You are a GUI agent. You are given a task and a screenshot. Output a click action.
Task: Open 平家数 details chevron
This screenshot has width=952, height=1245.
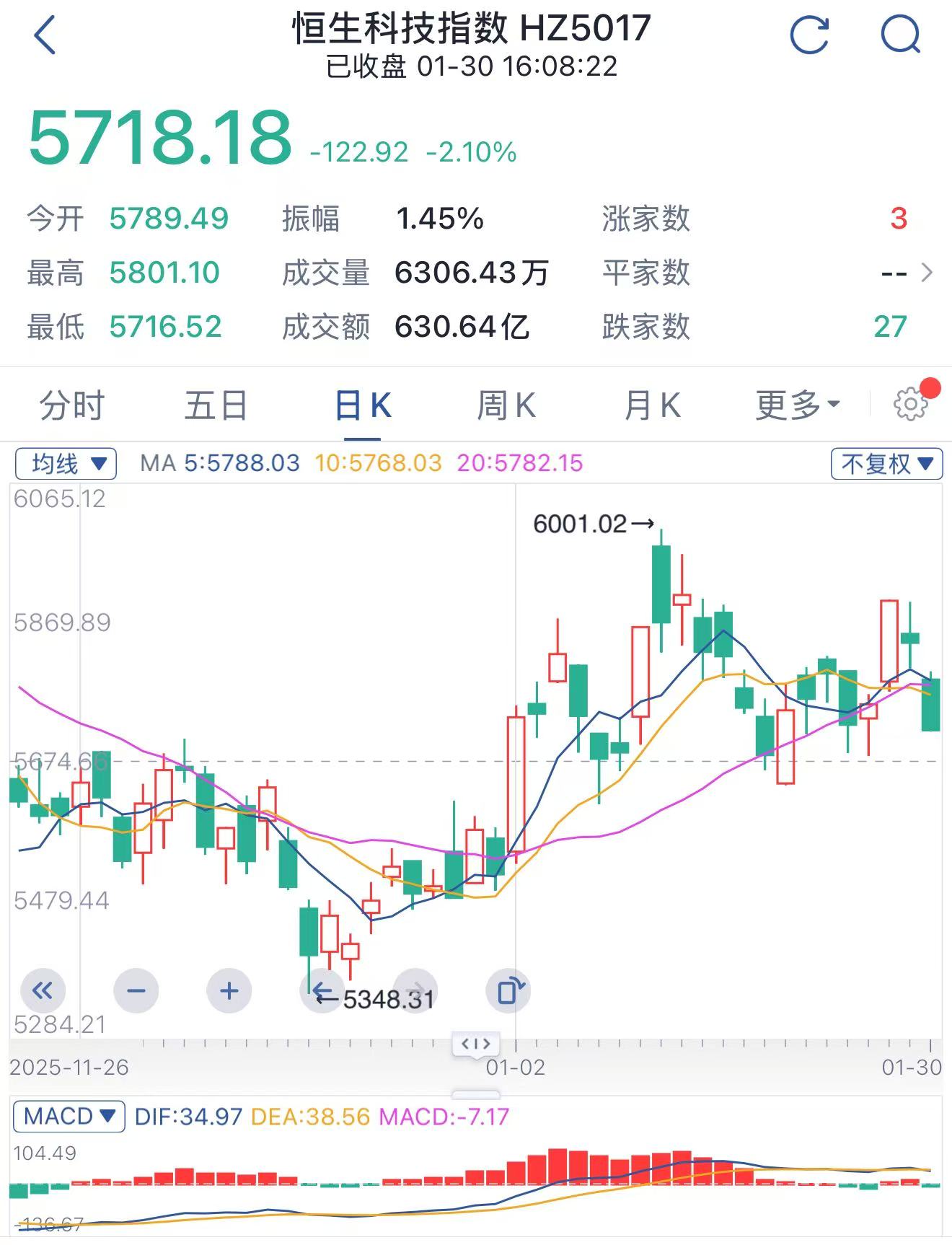(927, 273)
